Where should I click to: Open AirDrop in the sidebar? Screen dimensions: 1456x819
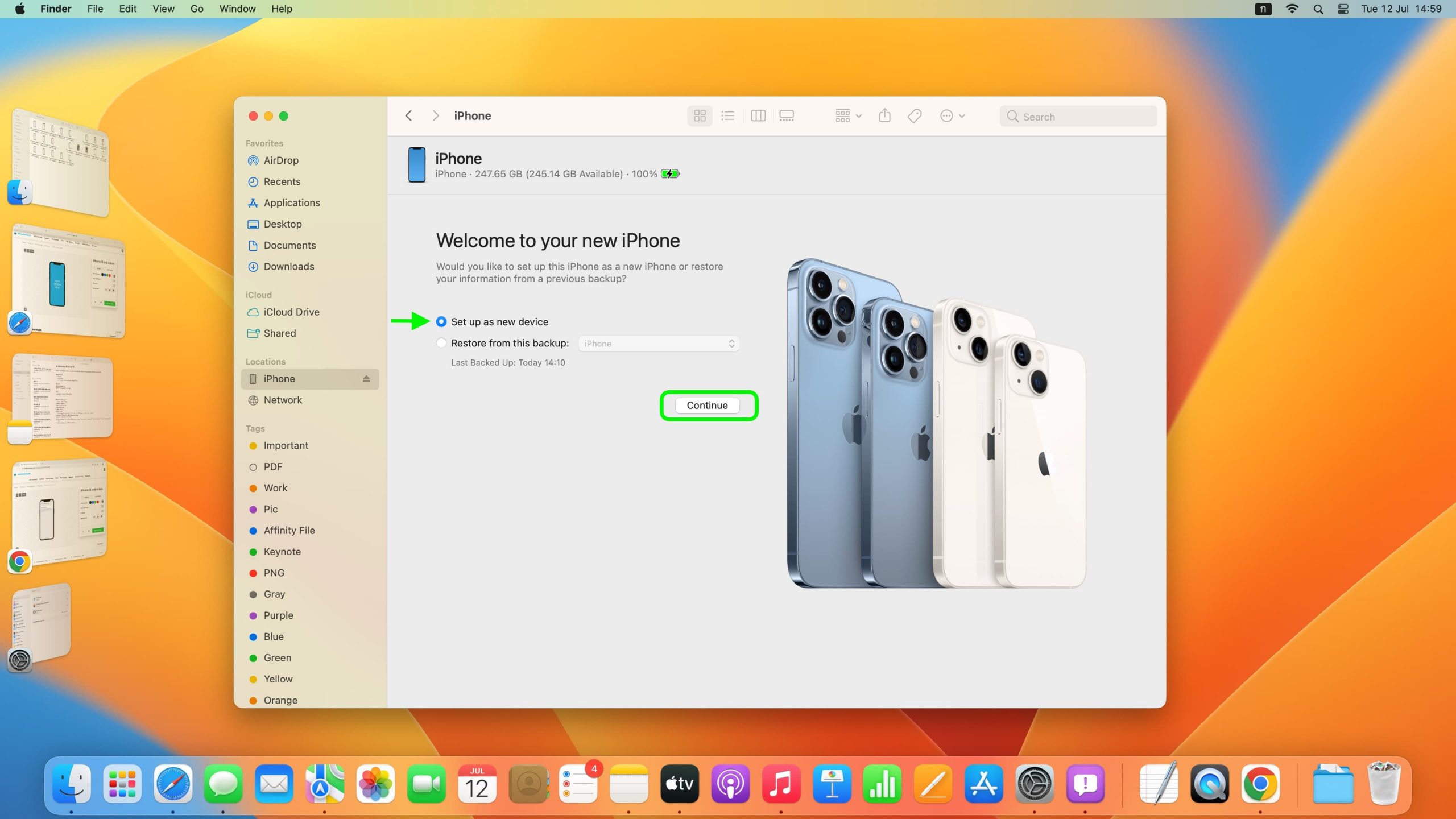pyautogui.click(x=281, y=160)
